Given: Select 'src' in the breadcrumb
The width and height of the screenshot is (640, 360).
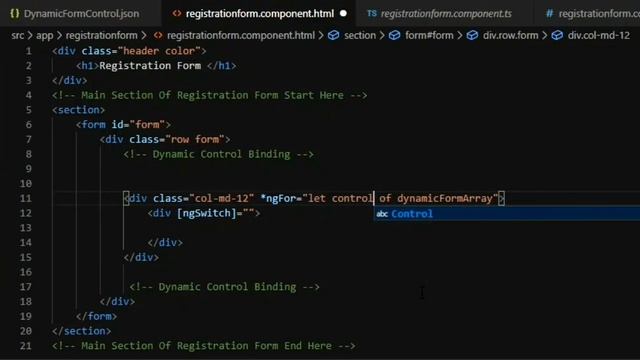Looking at the screenshot, I should pos(18,36).
